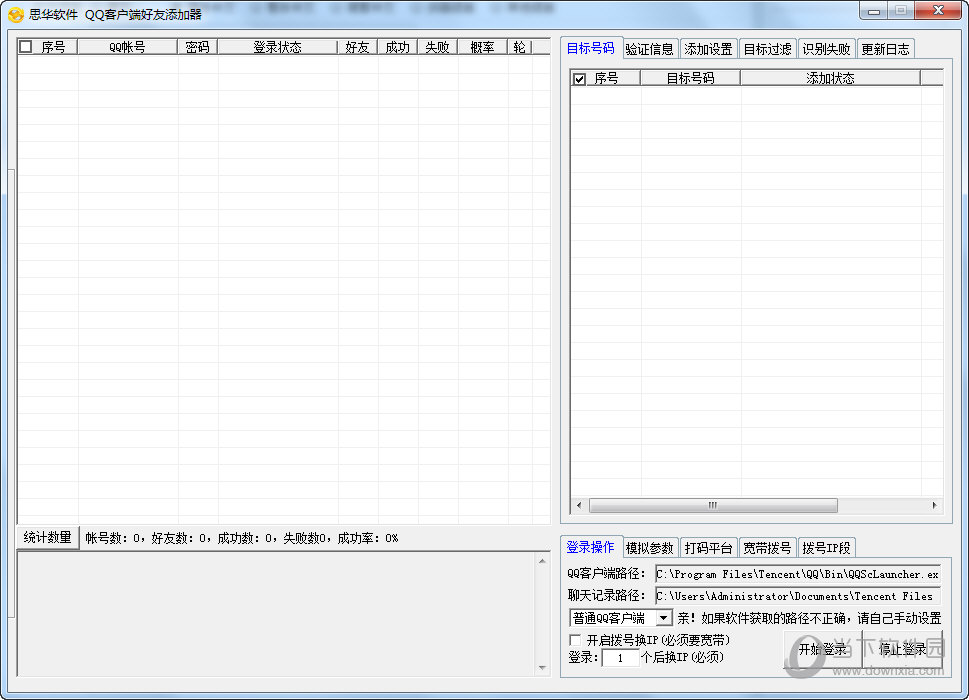Image resolution: width=969 pixels, height=700 pixels.
Task: Click the 序号 column header in target list
Action: click(606, 78)
